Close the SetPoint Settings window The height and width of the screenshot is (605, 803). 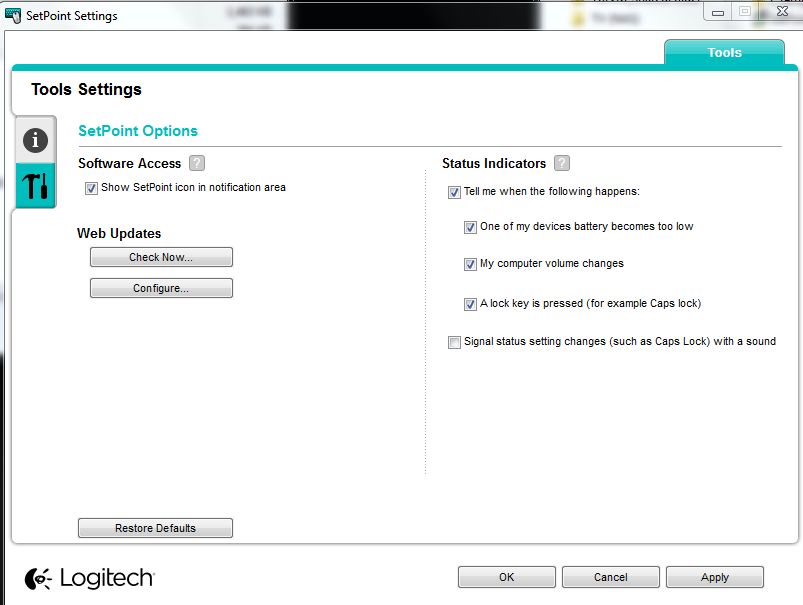point(782,11)
